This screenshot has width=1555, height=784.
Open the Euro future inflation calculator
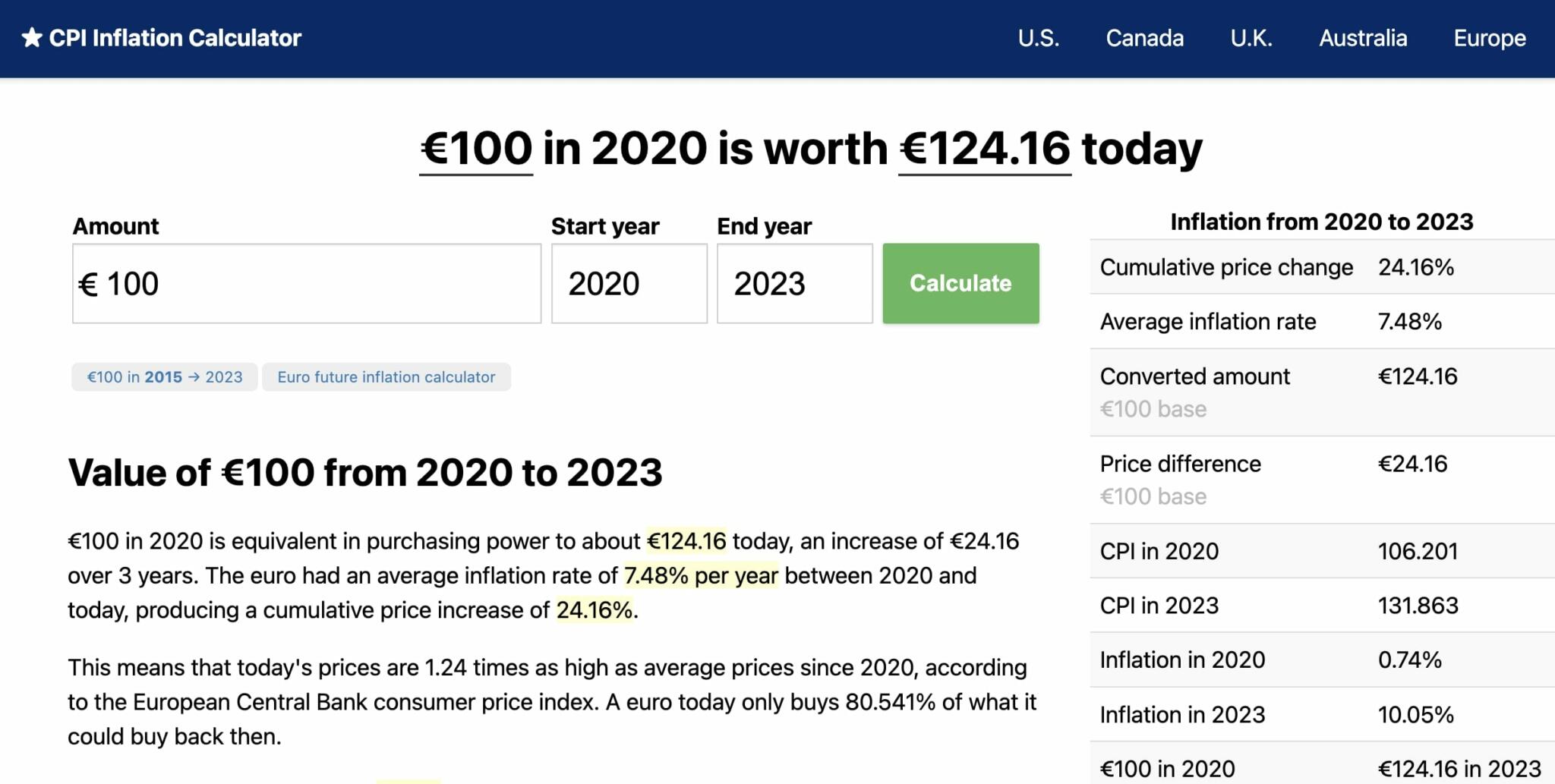(x=386, y=376)
